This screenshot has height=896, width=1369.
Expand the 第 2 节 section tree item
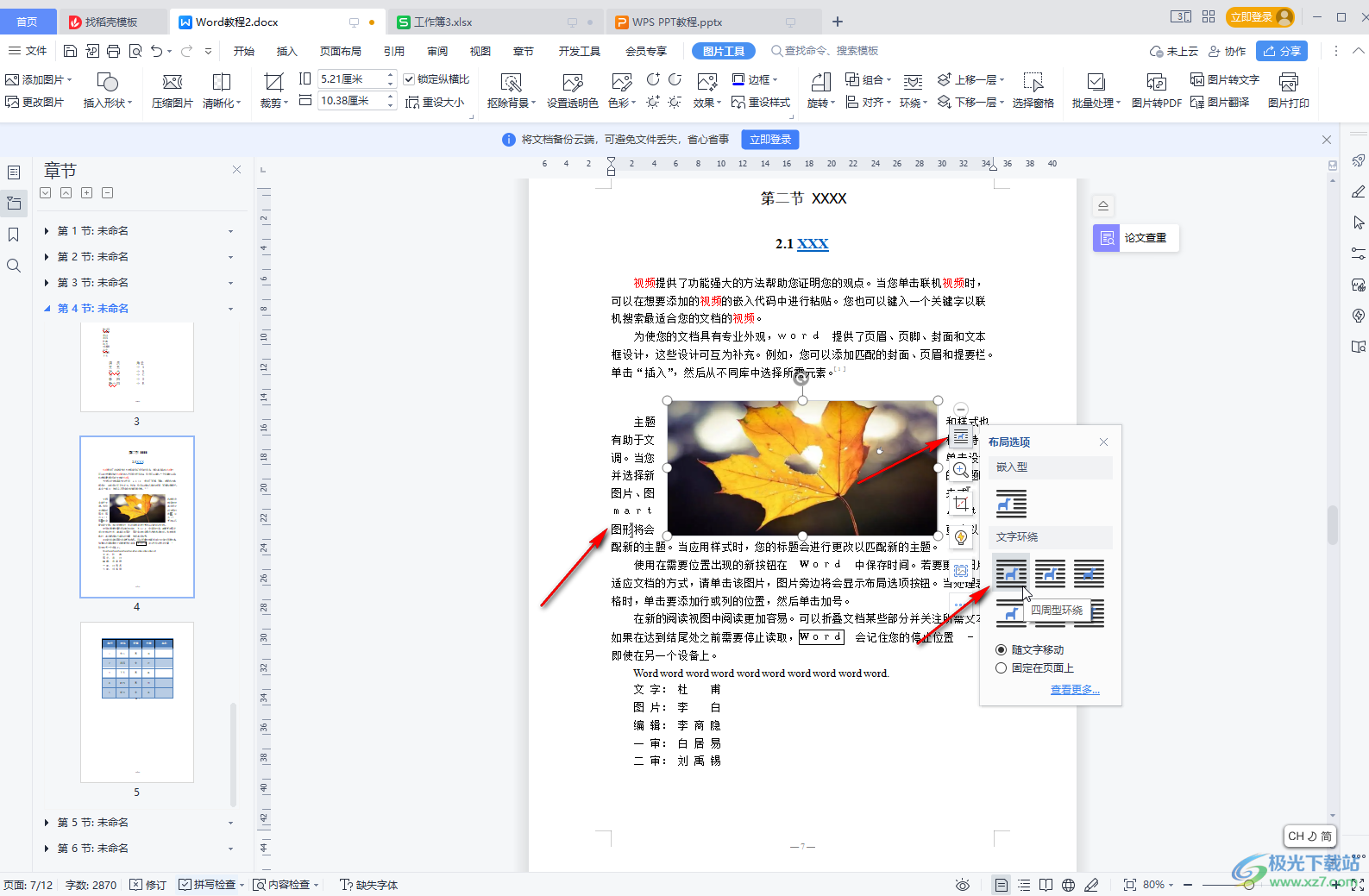tap(47, 257)
